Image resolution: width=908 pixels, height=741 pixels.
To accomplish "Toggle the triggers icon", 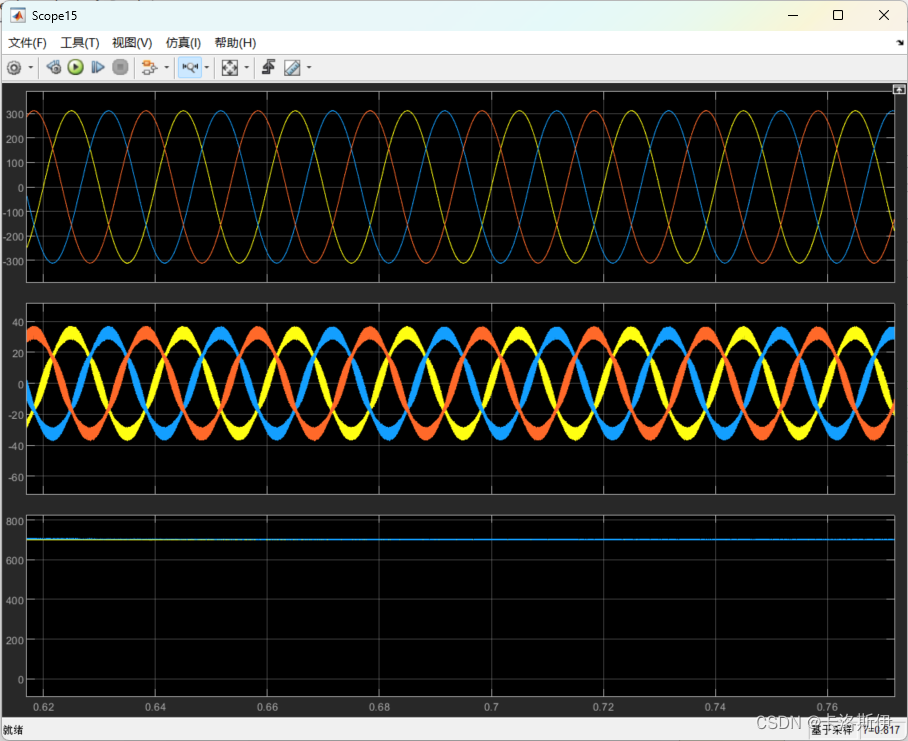I will [268, 68].
